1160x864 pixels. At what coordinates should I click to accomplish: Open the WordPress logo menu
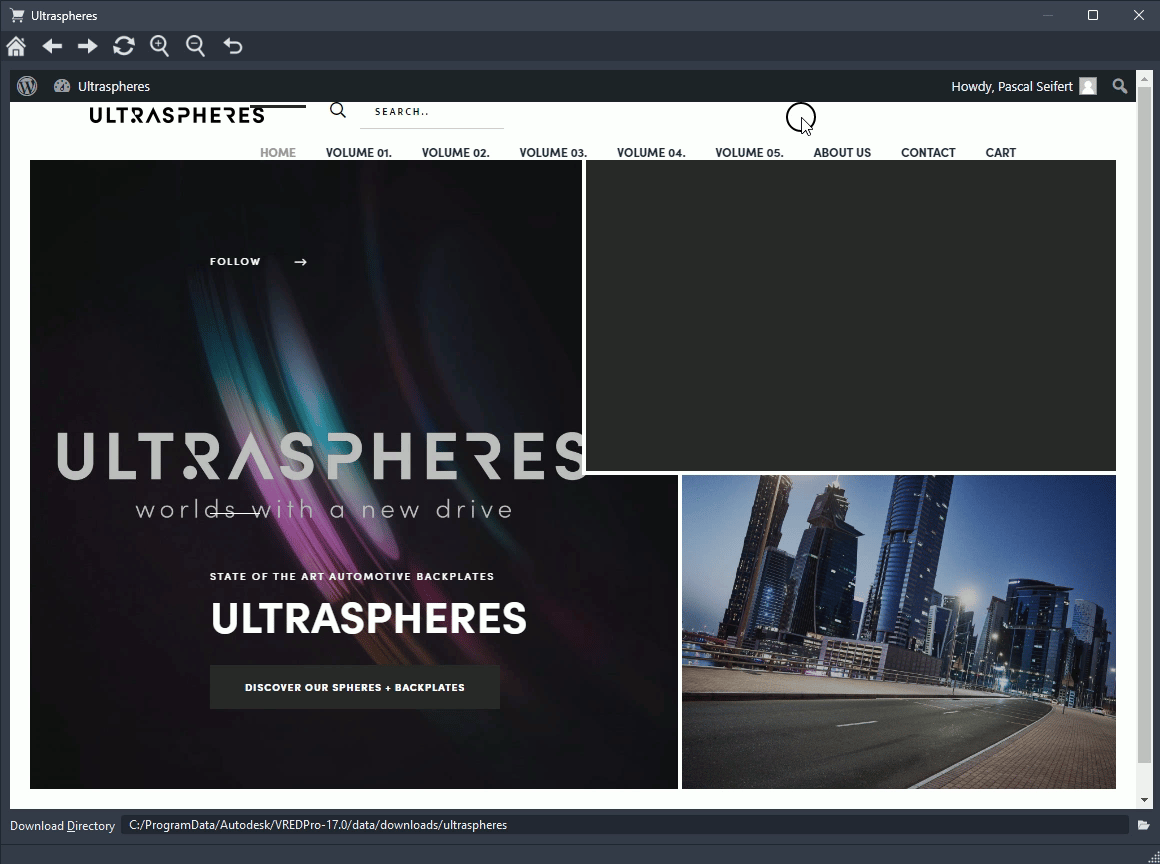(x=26, y=86)
